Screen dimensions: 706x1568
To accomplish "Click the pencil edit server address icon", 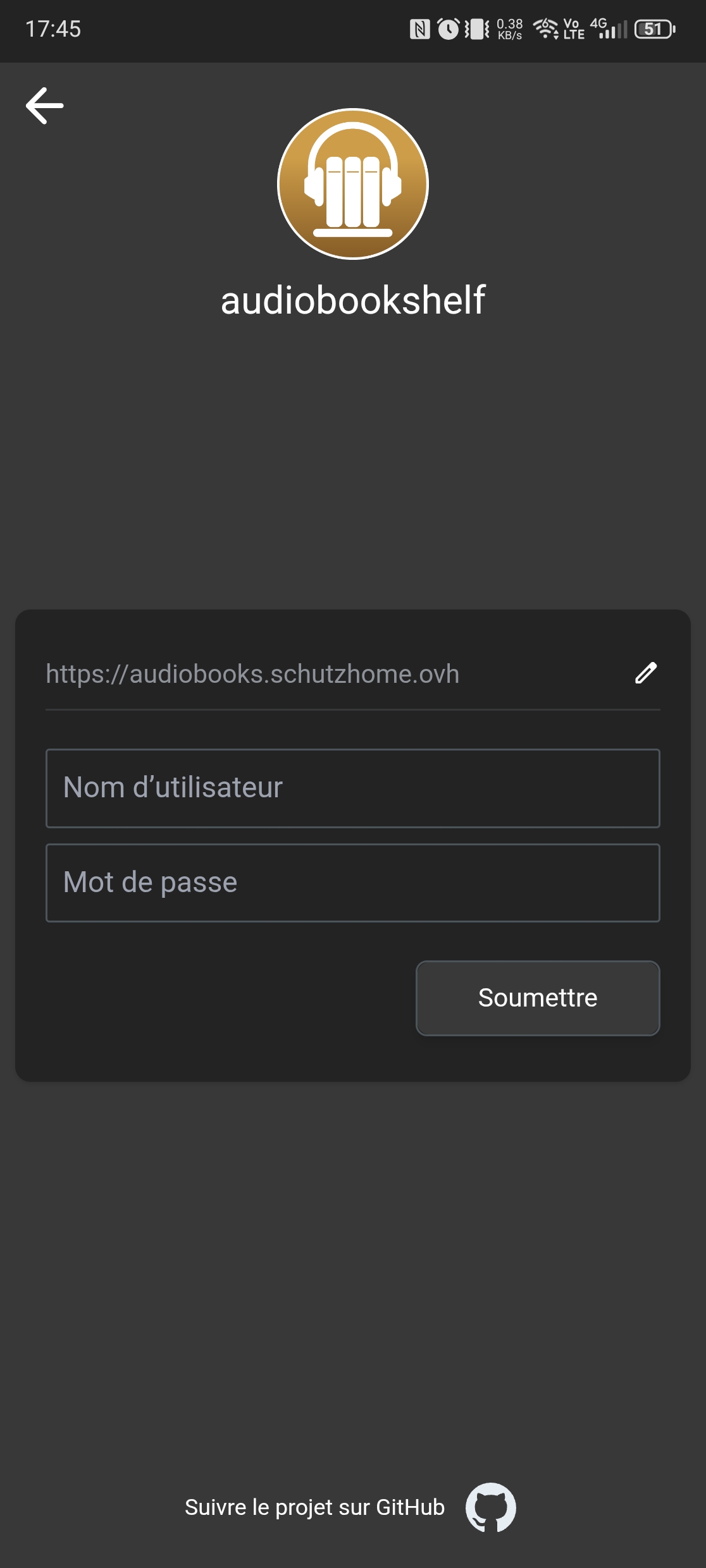I will point(646,673).
